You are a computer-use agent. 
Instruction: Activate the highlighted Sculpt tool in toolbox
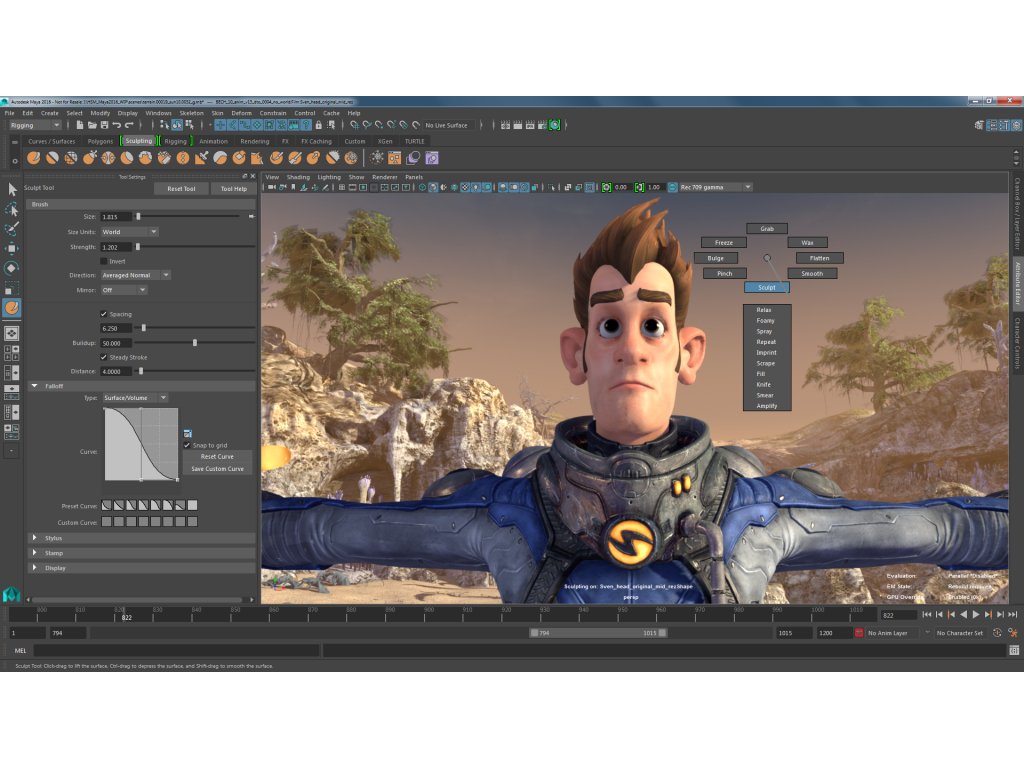[x=12, y=307]
